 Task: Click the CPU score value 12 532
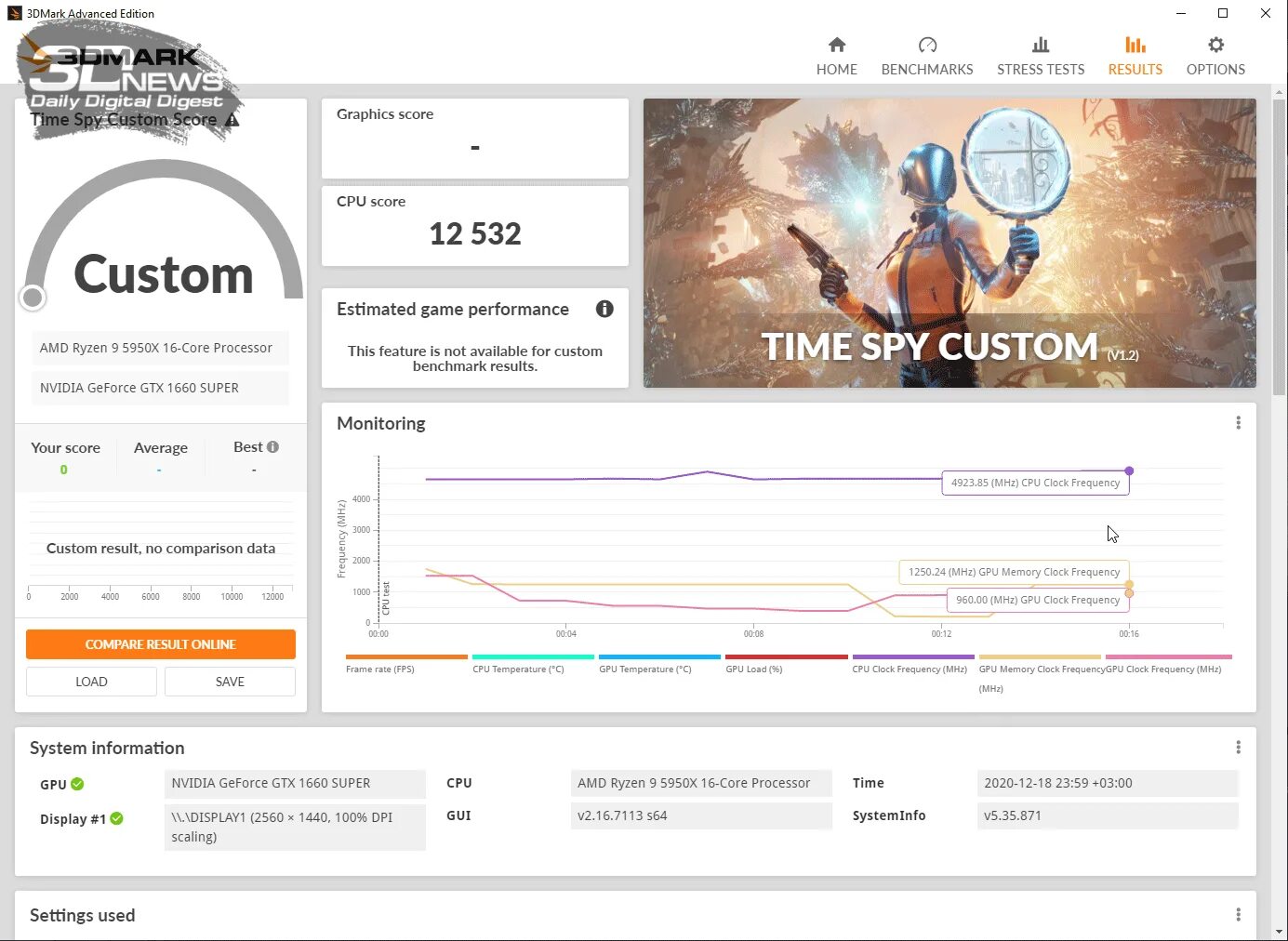[475, 234]
